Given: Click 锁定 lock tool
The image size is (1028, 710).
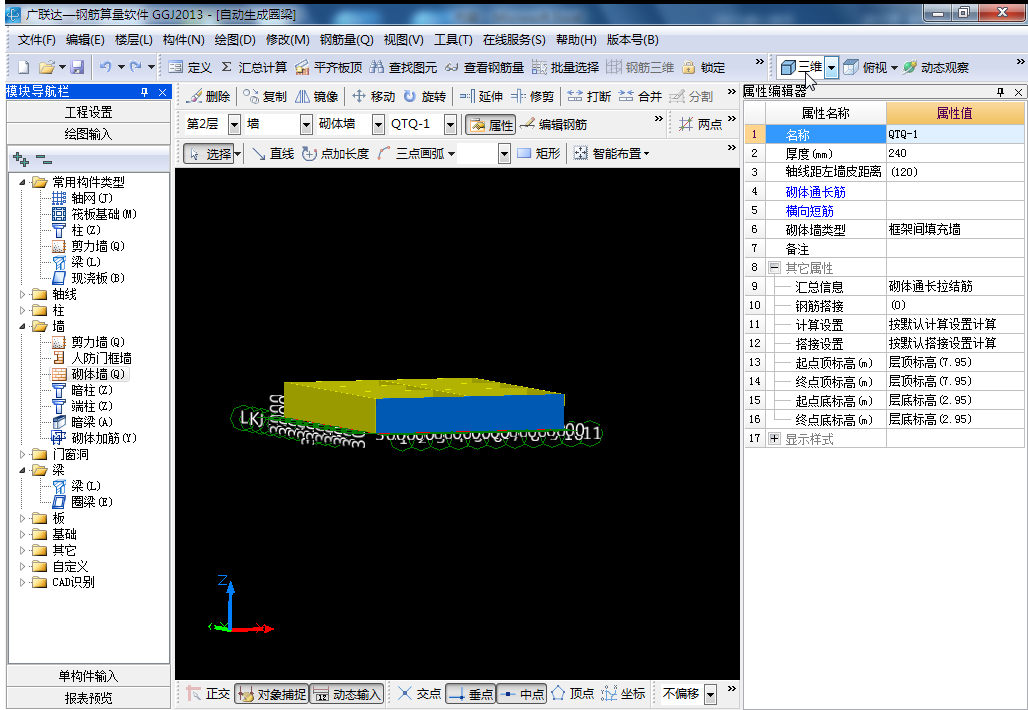Looking at the screenshot, I should (703, 68).
